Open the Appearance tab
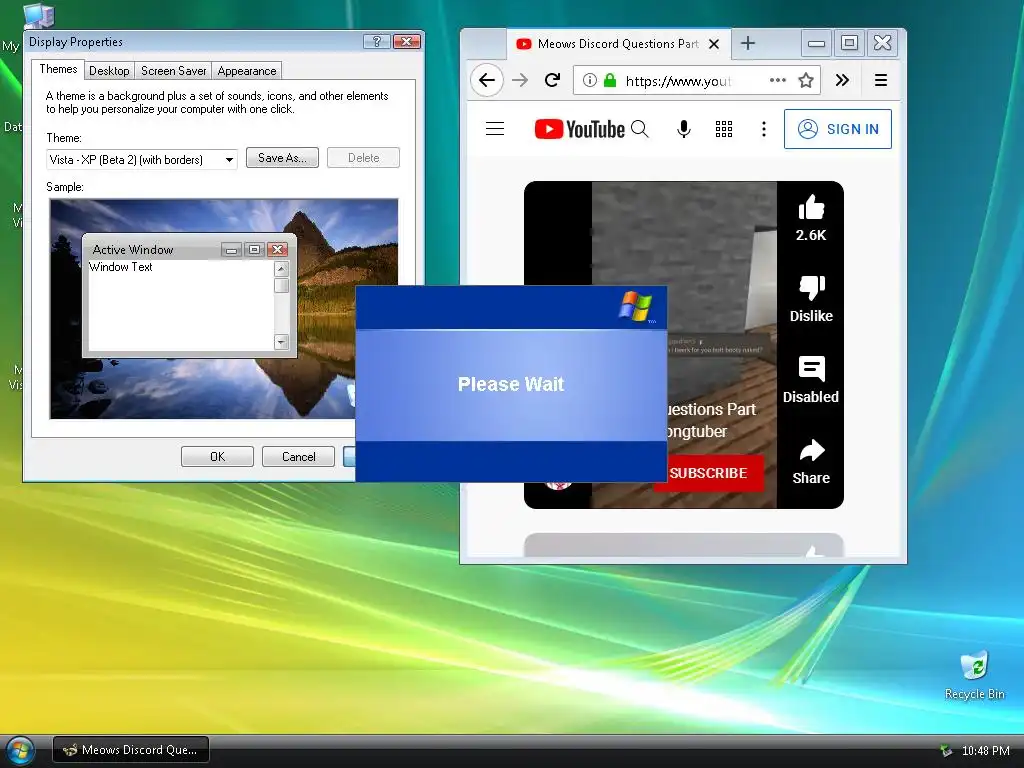Image resolution: width=1024 pixels, height=768 pixels. click(247, 71)
